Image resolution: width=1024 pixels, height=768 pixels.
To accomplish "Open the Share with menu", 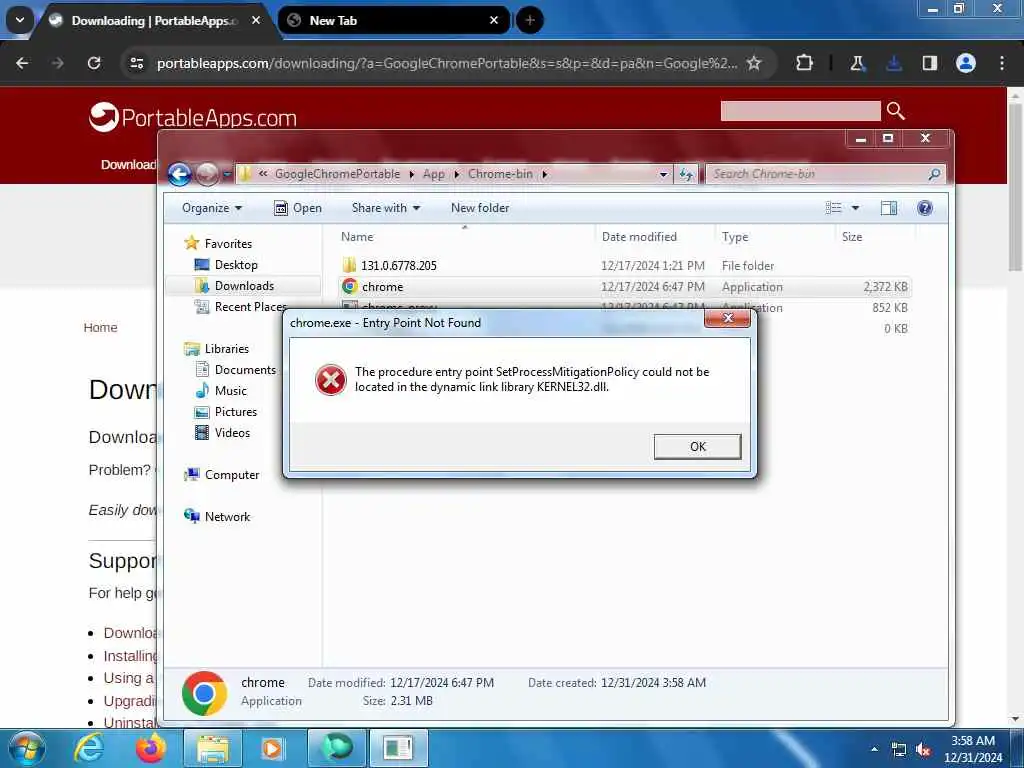I will pos(385,208).
